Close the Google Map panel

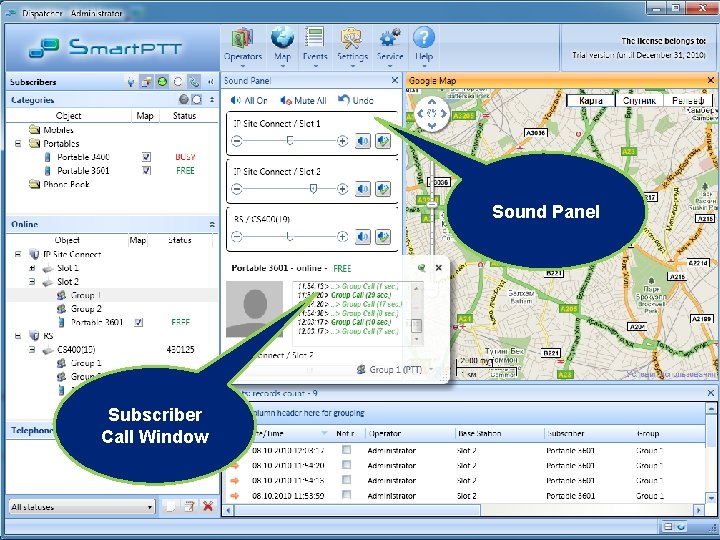[x=711, y=80]
